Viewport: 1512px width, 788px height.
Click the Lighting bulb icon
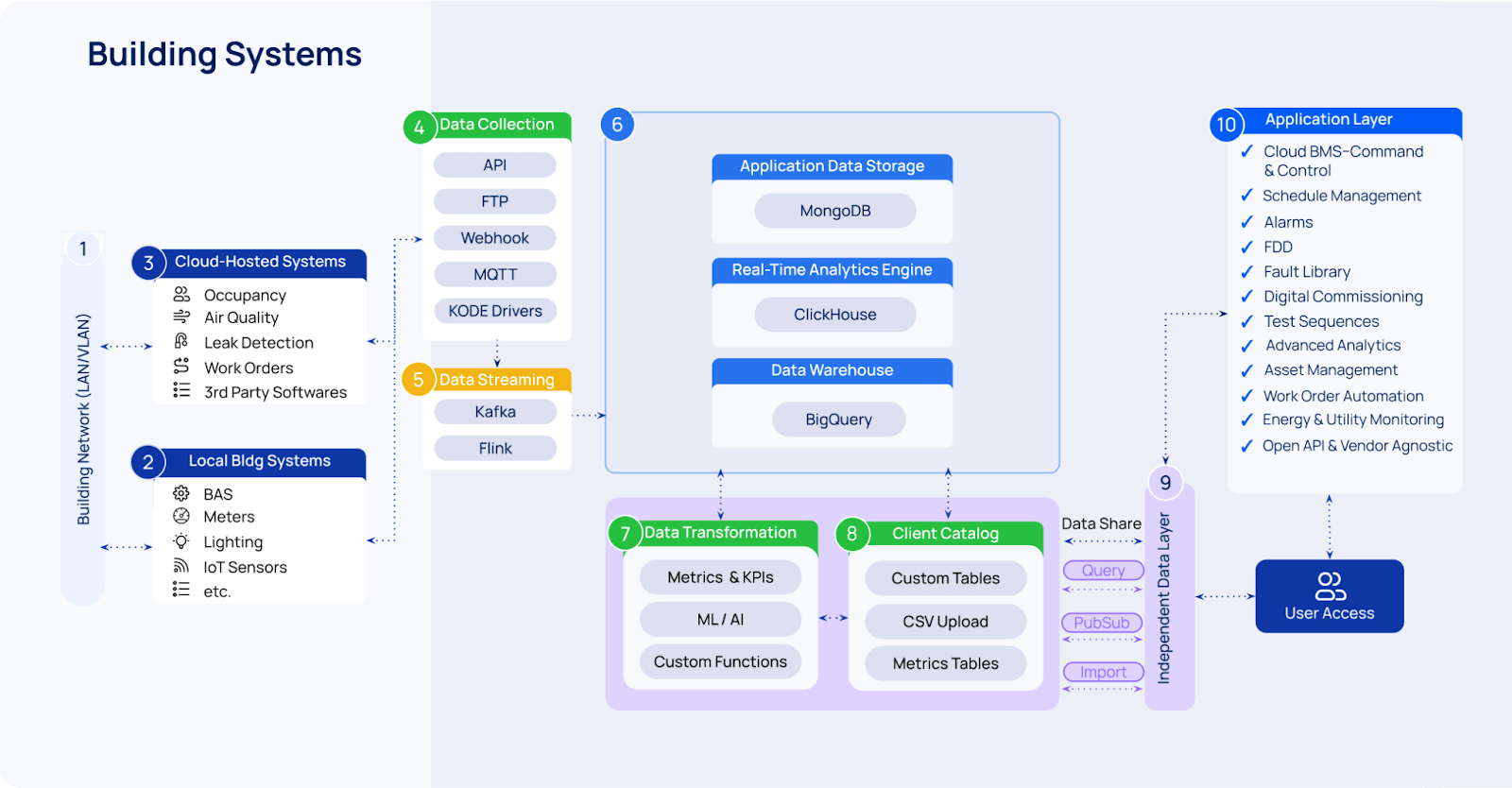click(x=181, y=541)
